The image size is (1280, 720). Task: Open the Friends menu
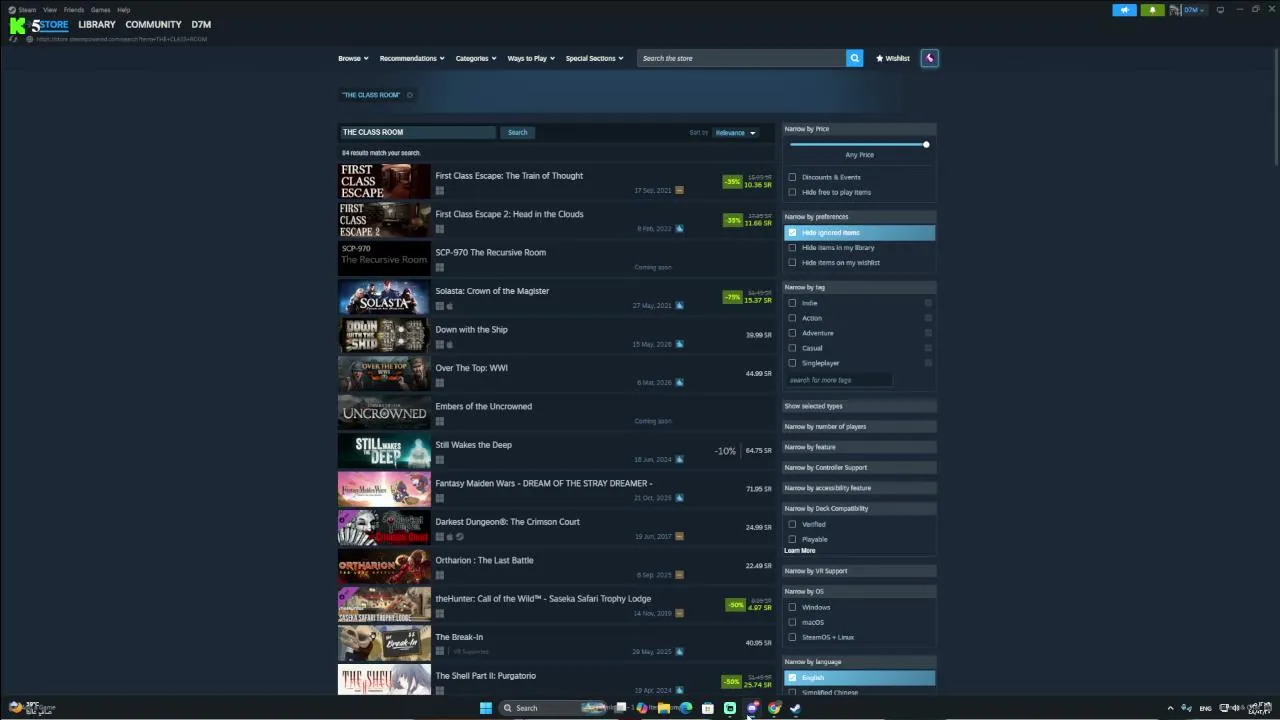pyautogui.click(x=74, y=10)
